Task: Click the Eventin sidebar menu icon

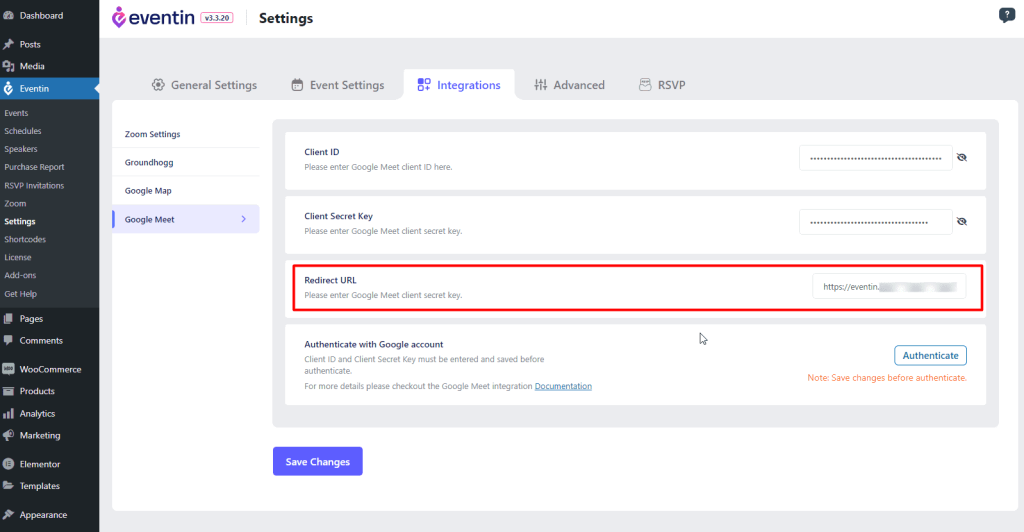Action: (x=8, y=89)
